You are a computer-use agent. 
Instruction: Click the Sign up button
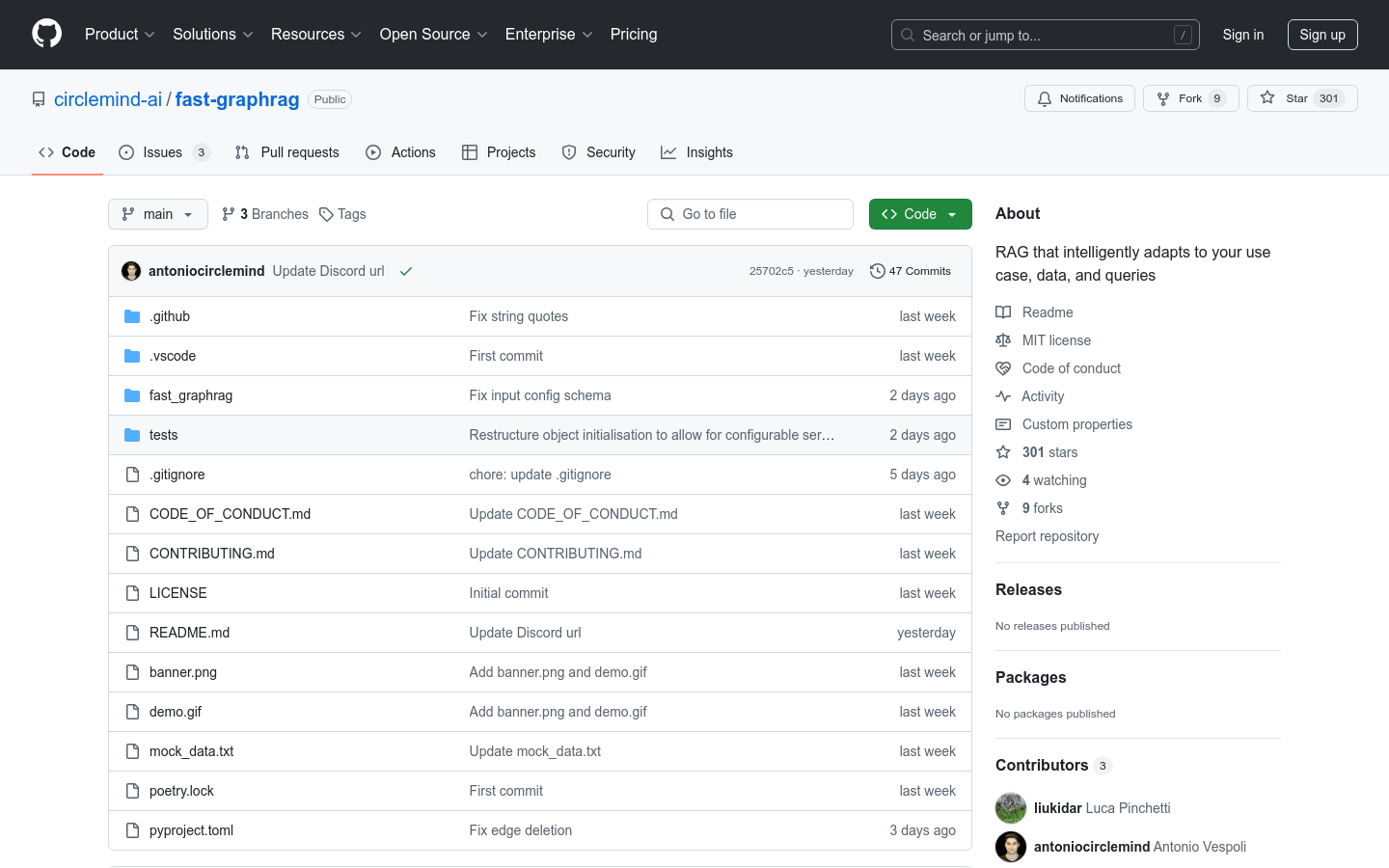pyautogui.click(x=1322, y=34)
